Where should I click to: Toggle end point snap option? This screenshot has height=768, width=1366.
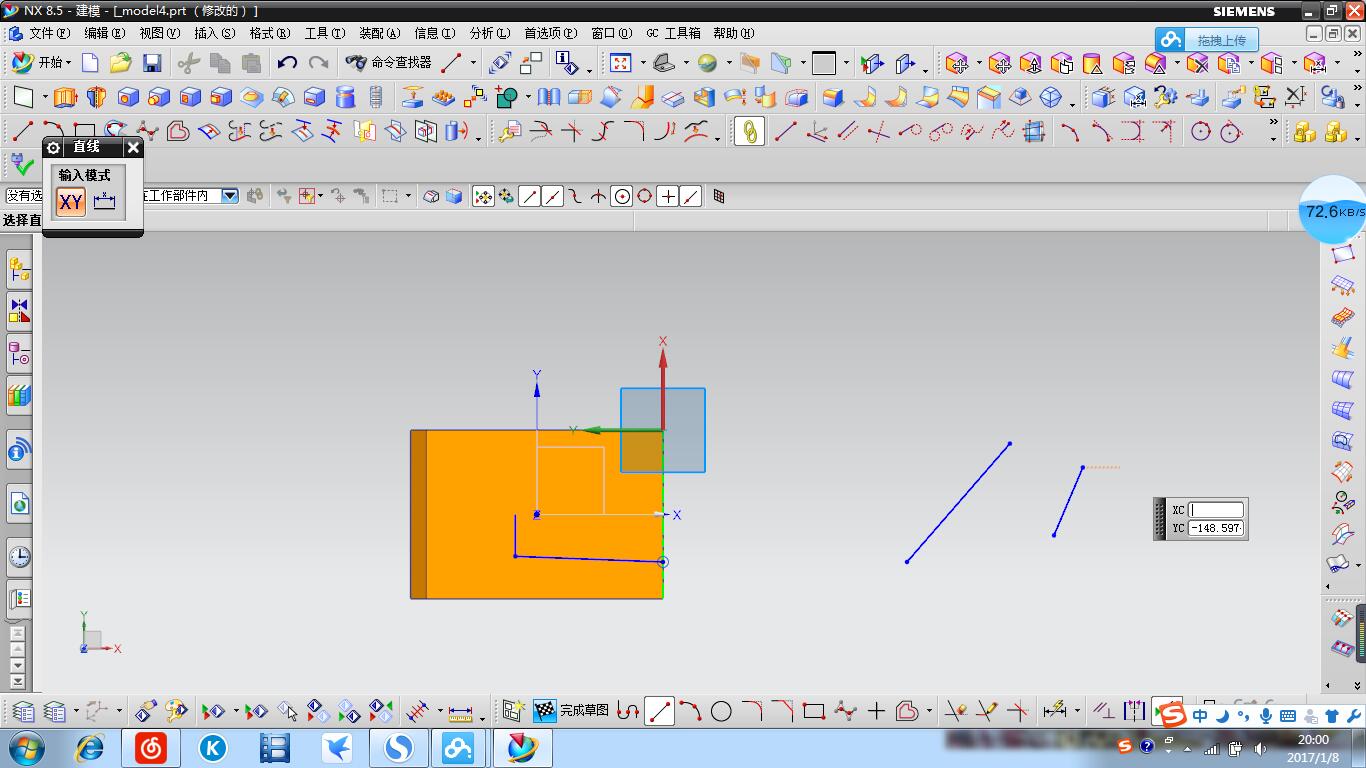pos(529,196)
